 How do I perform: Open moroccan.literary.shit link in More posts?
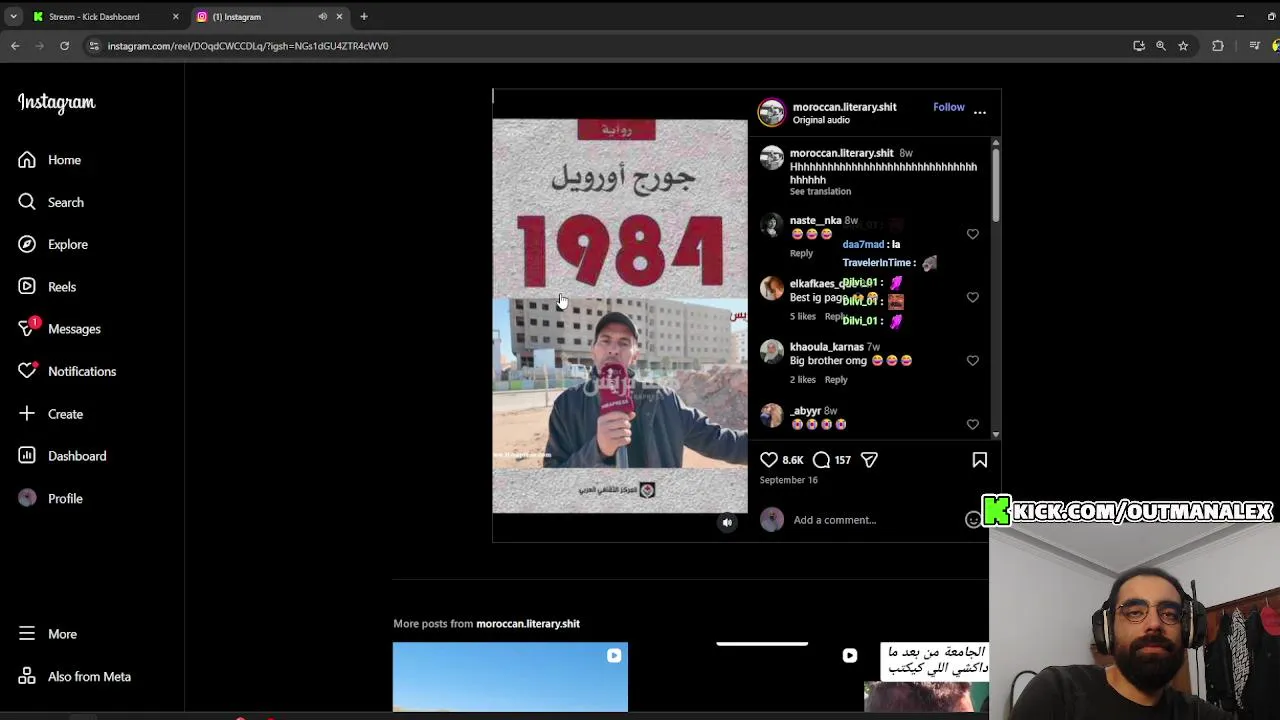528,624
